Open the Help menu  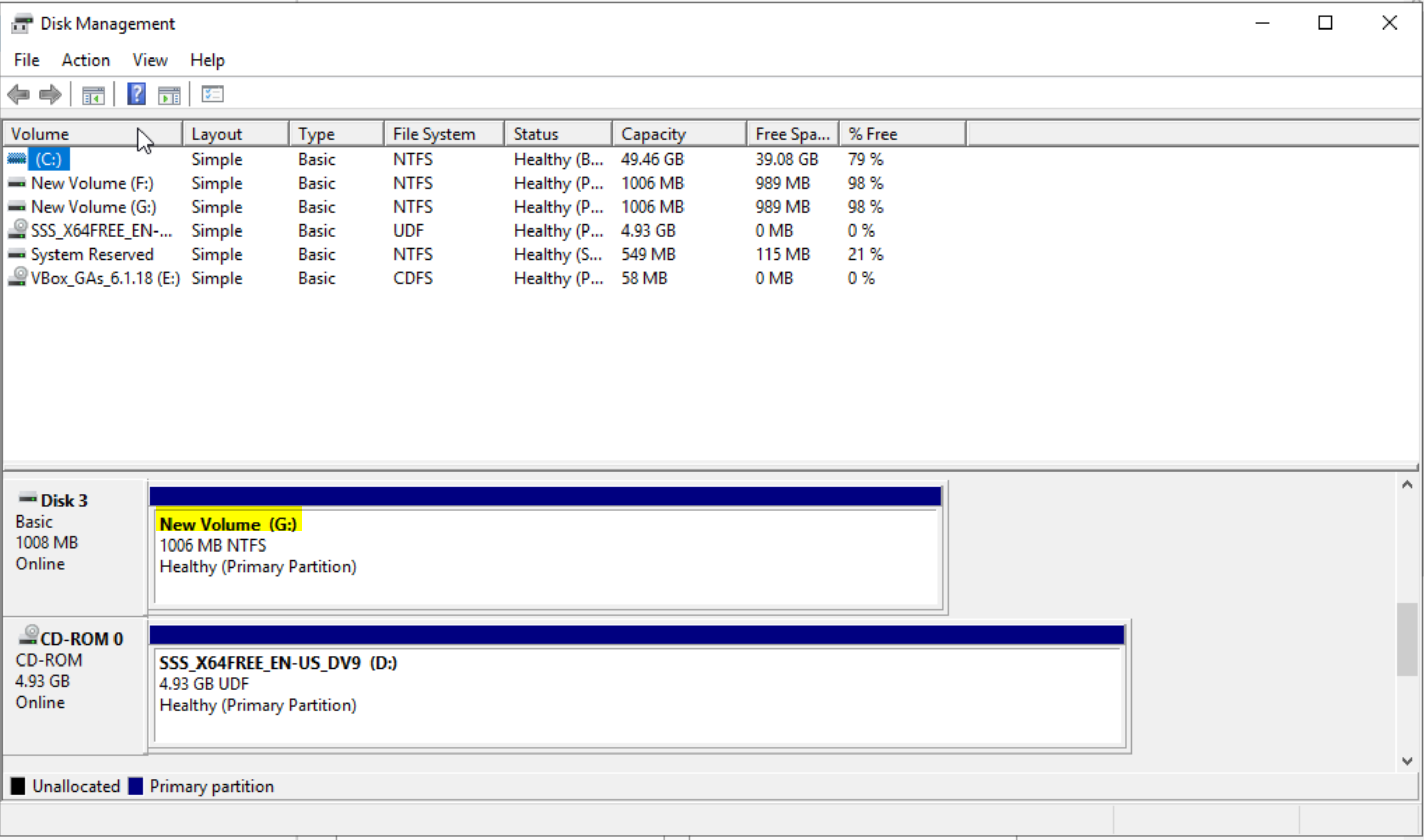pos(207,60)
